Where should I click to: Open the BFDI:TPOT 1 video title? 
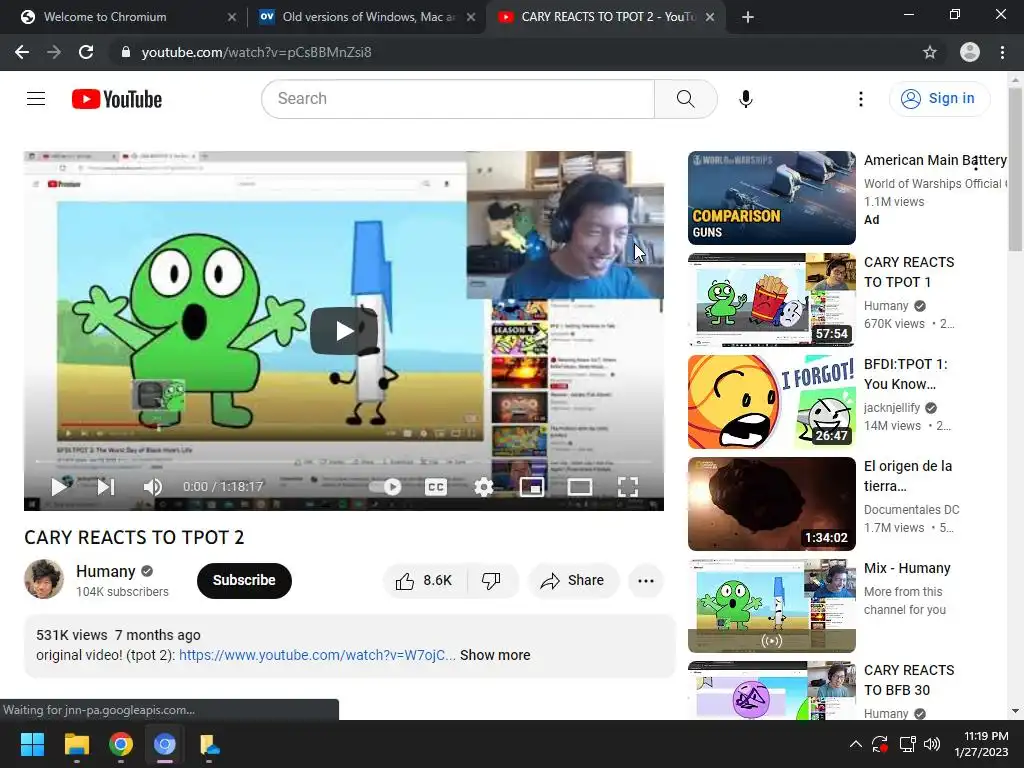(x=905, y=374)
